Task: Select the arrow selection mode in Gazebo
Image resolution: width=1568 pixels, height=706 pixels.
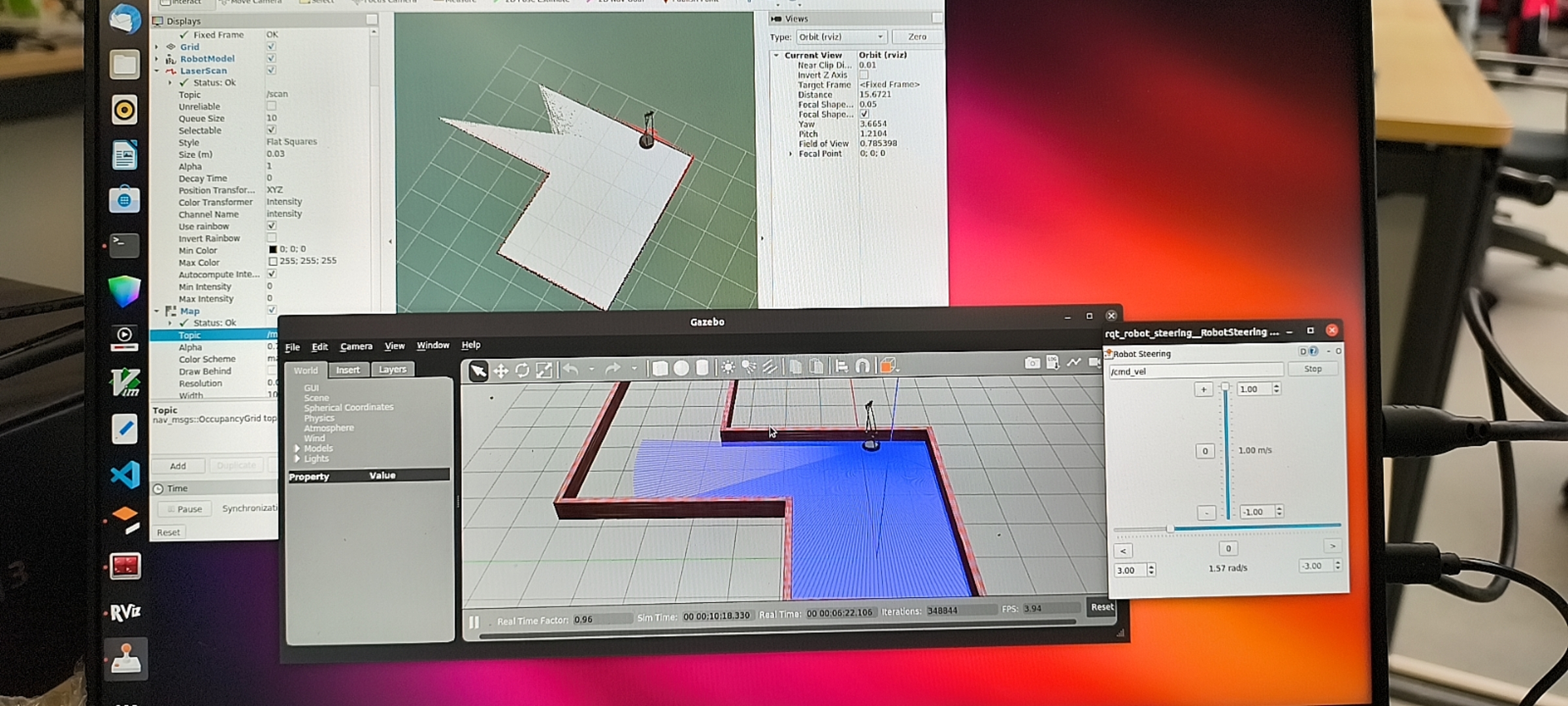Action: 478,371
